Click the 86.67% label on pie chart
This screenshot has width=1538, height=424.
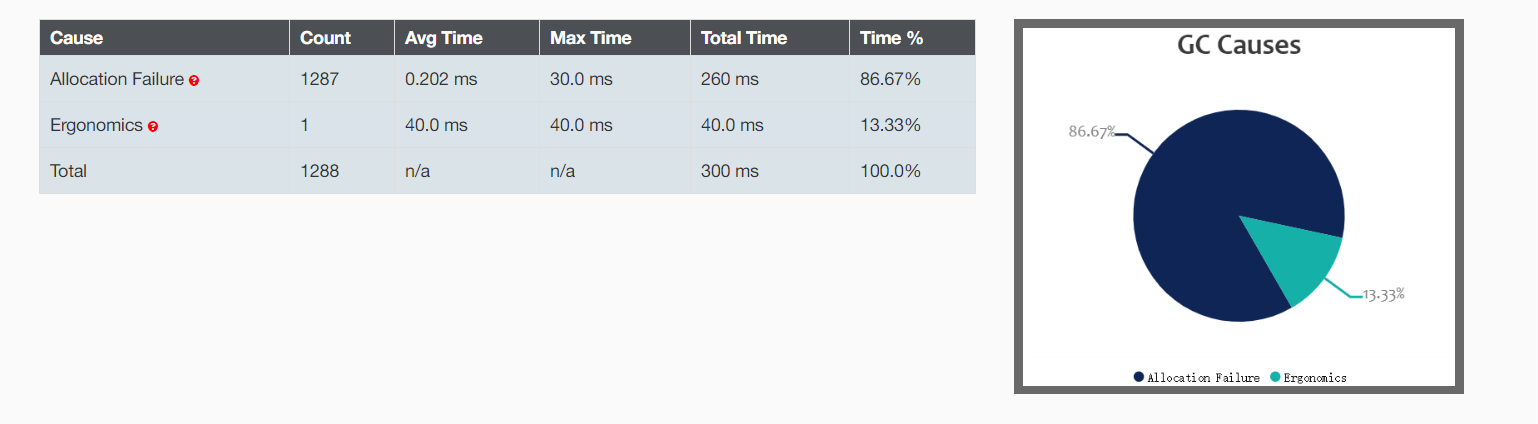click(x=1091, y=131)
